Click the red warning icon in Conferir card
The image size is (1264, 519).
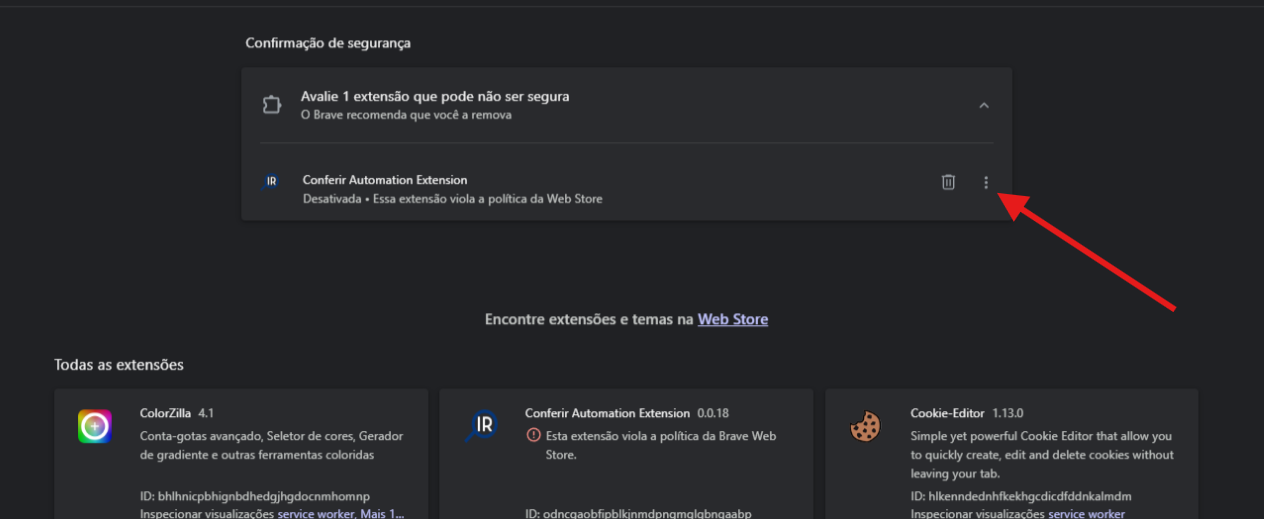533,436
